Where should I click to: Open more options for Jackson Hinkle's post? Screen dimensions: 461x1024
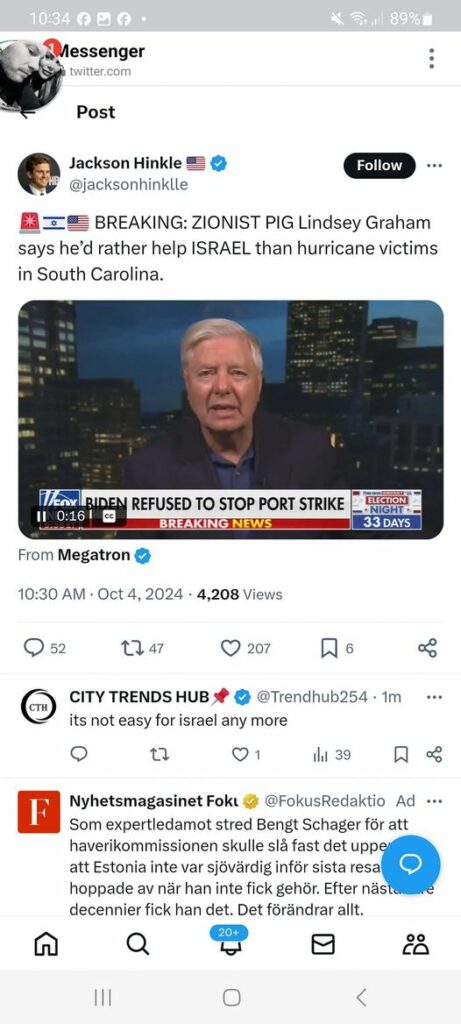click(434, 165)
